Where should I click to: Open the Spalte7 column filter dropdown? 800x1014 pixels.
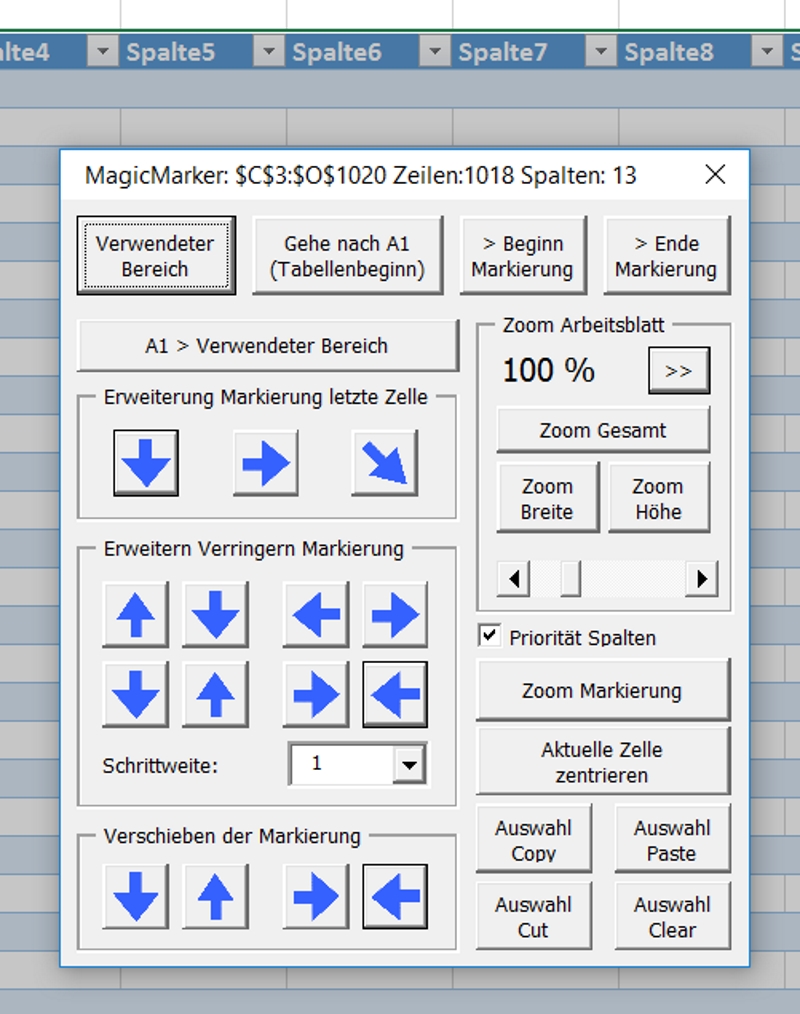click(x=600, y=52)
